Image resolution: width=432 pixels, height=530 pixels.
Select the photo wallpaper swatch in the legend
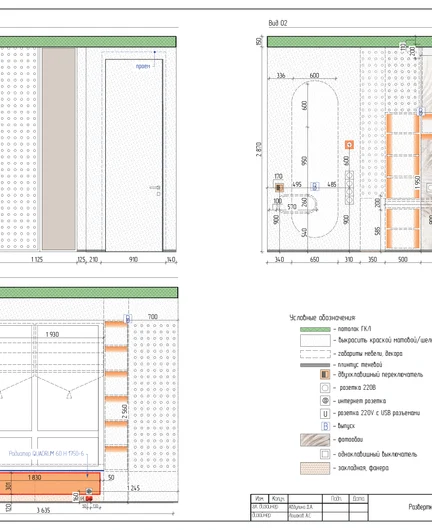point(315,440)
